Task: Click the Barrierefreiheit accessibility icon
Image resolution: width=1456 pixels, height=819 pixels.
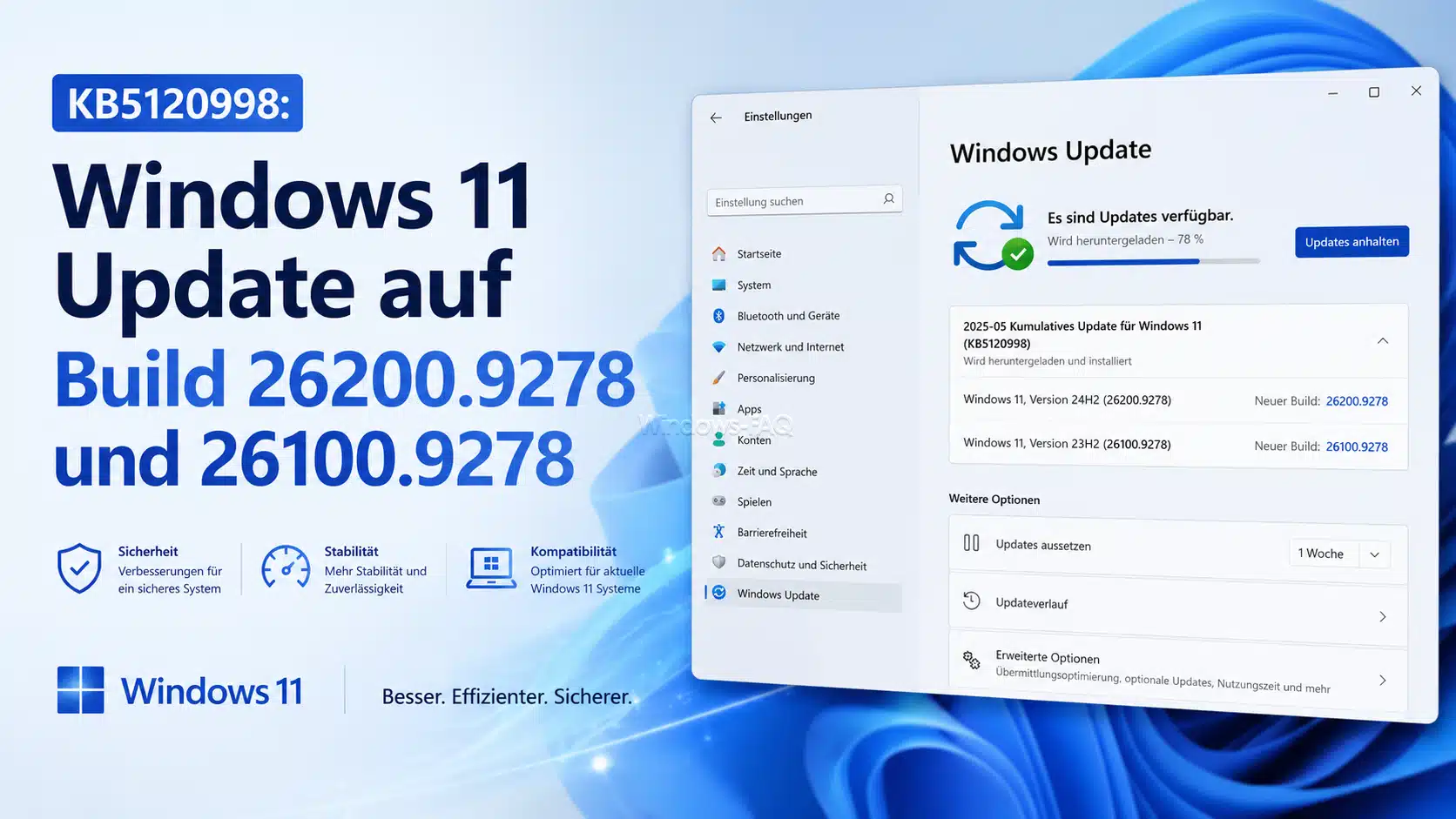Action: 718,532
